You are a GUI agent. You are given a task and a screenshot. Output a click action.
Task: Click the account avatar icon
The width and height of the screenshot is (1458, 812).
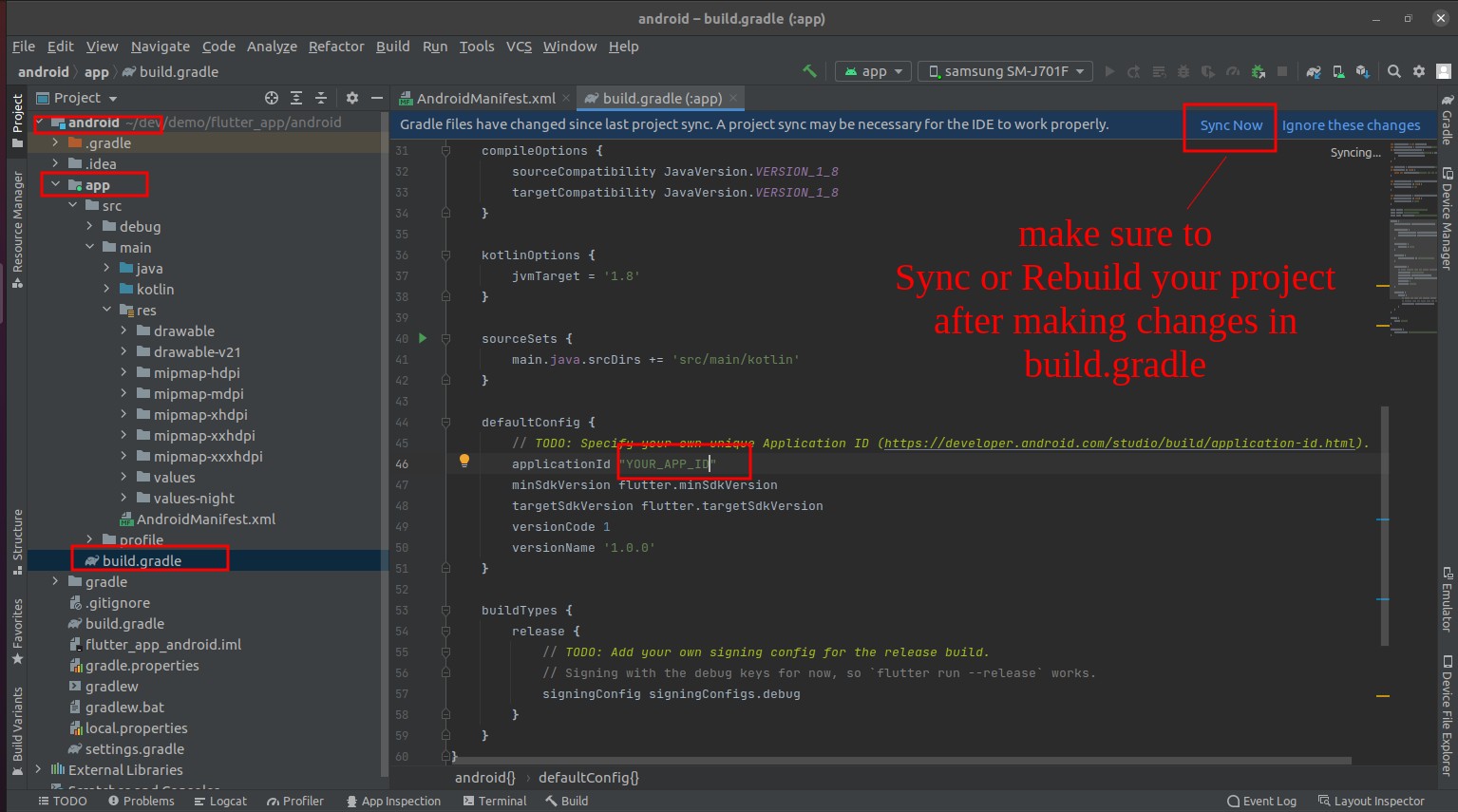tap(1444, 71)
